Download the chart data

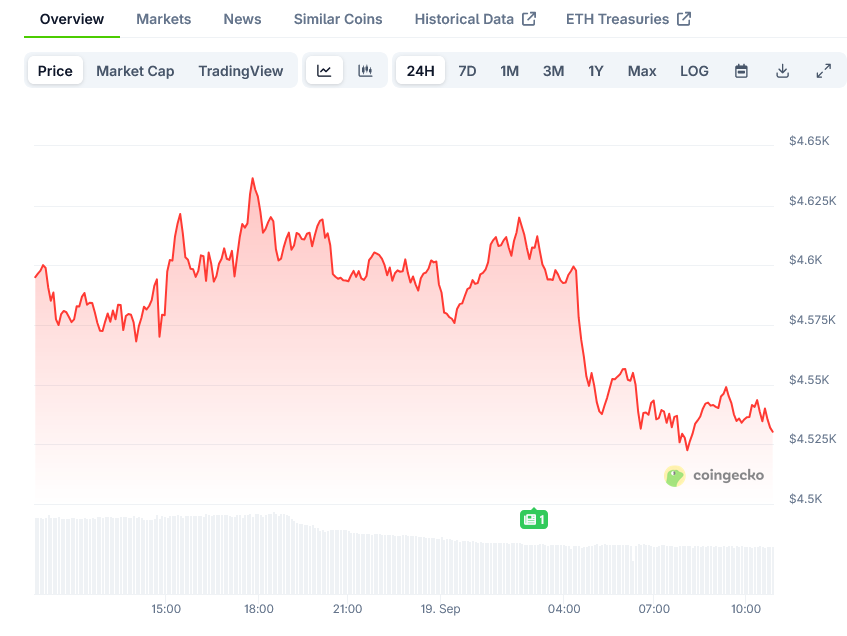tap(782, 71)
